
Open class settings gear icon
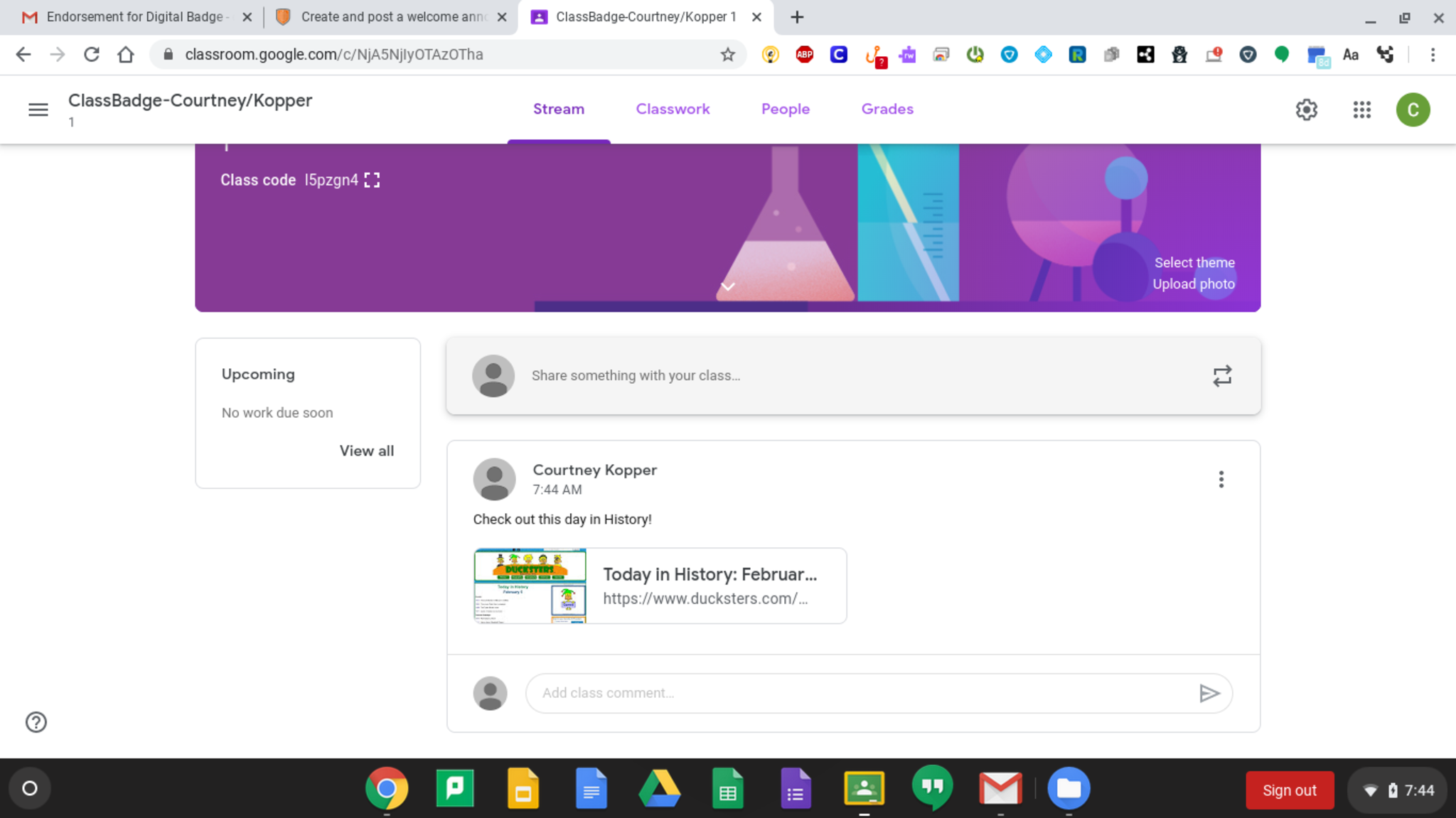point(1306,109)
